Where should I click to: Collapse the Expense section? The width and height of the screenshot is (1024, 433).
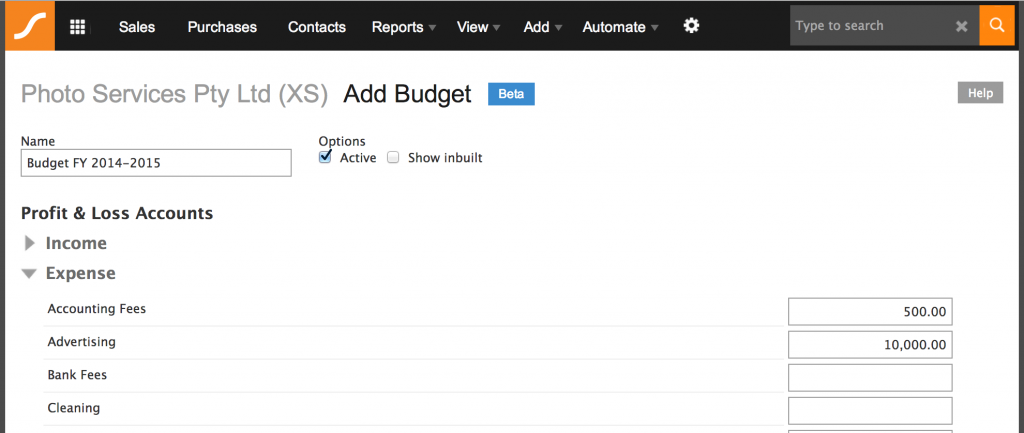pyautogui.click(x=30, y=273)
